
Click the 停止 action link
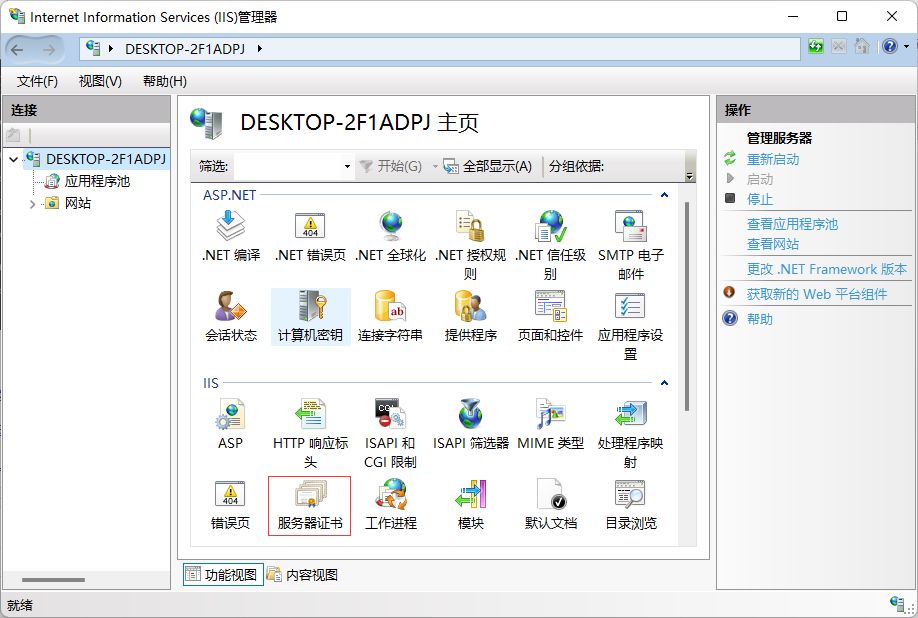[760, 199]
